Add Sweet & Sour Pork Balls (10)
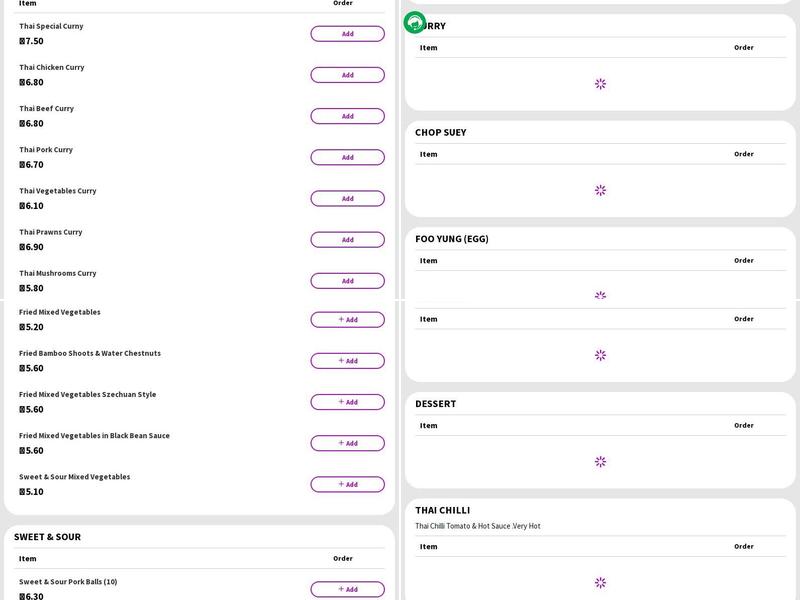The height and width of the screenshot is (600, 800). [347, 589]
